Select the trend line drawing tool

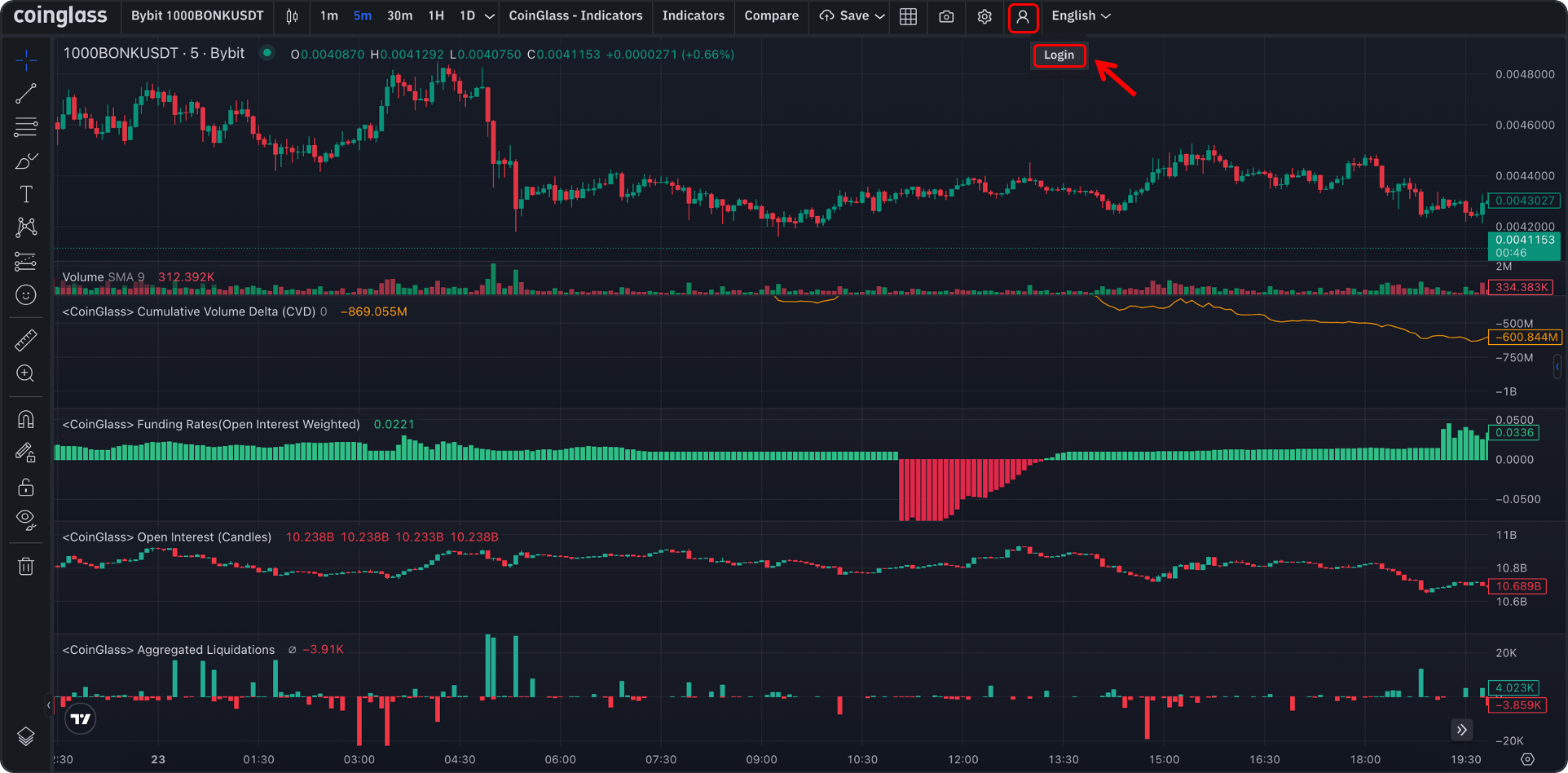pyautogui.click(x=26, y=94)
